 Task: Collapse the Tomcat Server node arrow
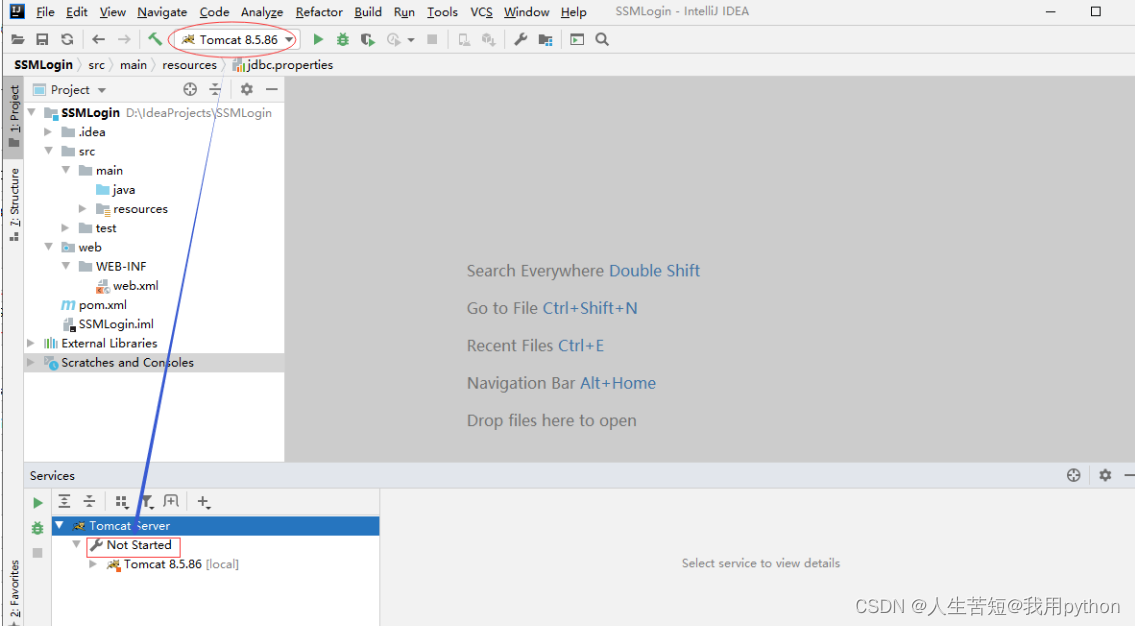coord(59,525)
